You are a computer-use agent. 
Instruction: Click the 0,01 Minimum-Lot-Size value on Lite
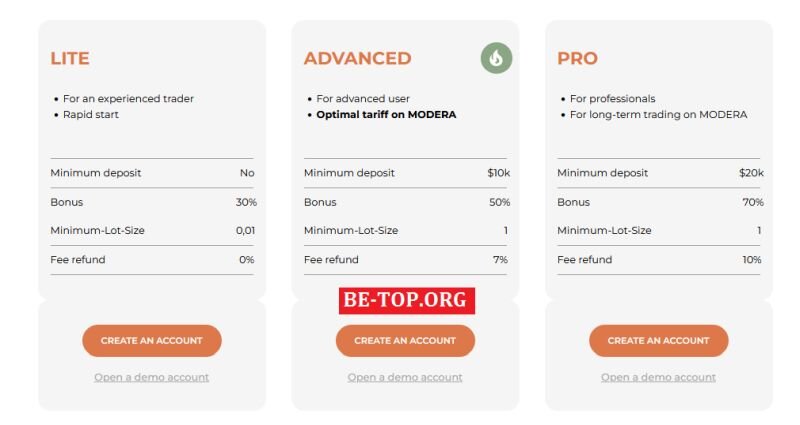pos(245,231)
